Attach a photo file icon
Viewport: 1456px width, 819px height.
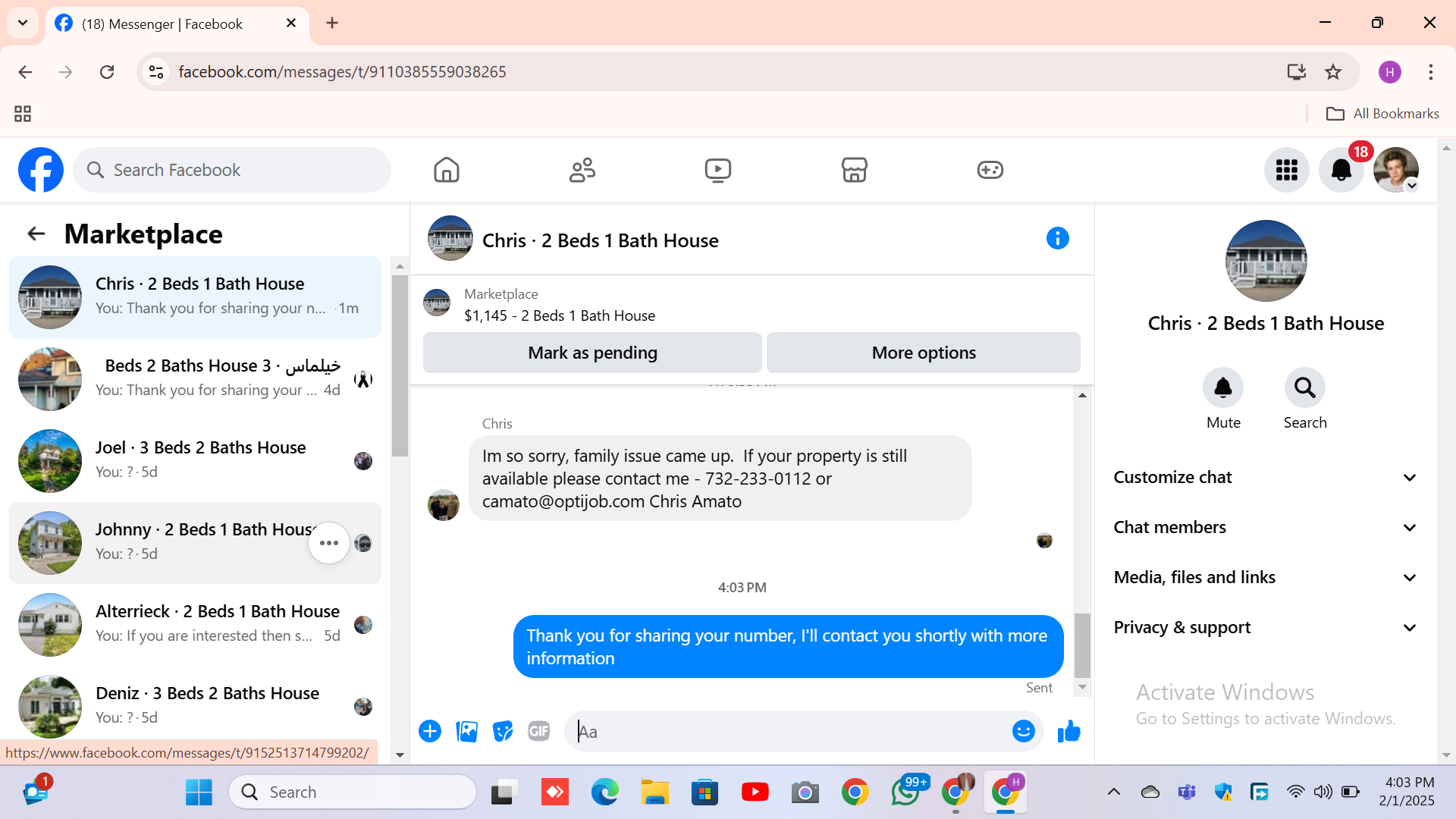point(466,732)
